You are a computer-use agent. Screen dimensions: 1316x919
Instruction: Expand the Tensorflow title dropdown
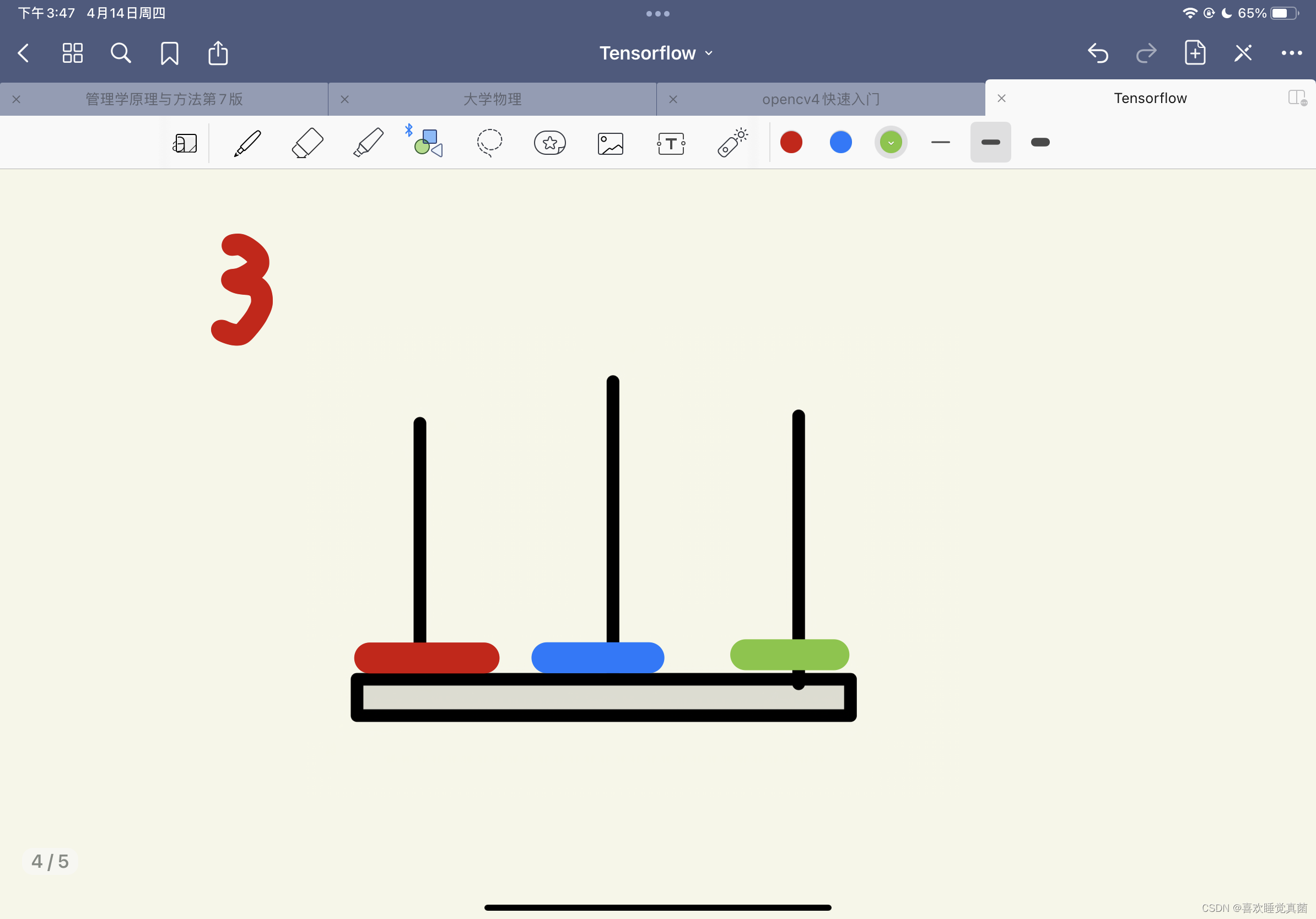point(656,53)
